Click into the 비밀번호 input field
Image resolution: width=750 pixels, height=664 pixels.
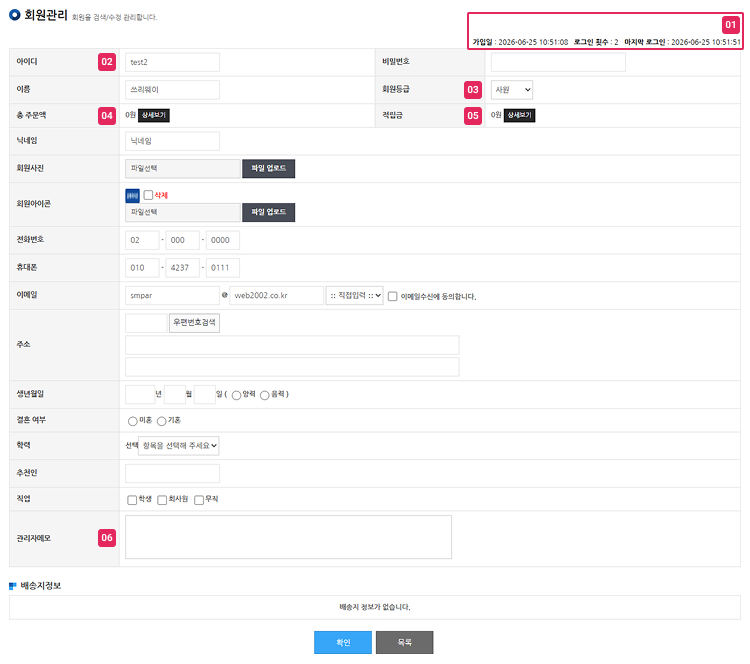558,62
